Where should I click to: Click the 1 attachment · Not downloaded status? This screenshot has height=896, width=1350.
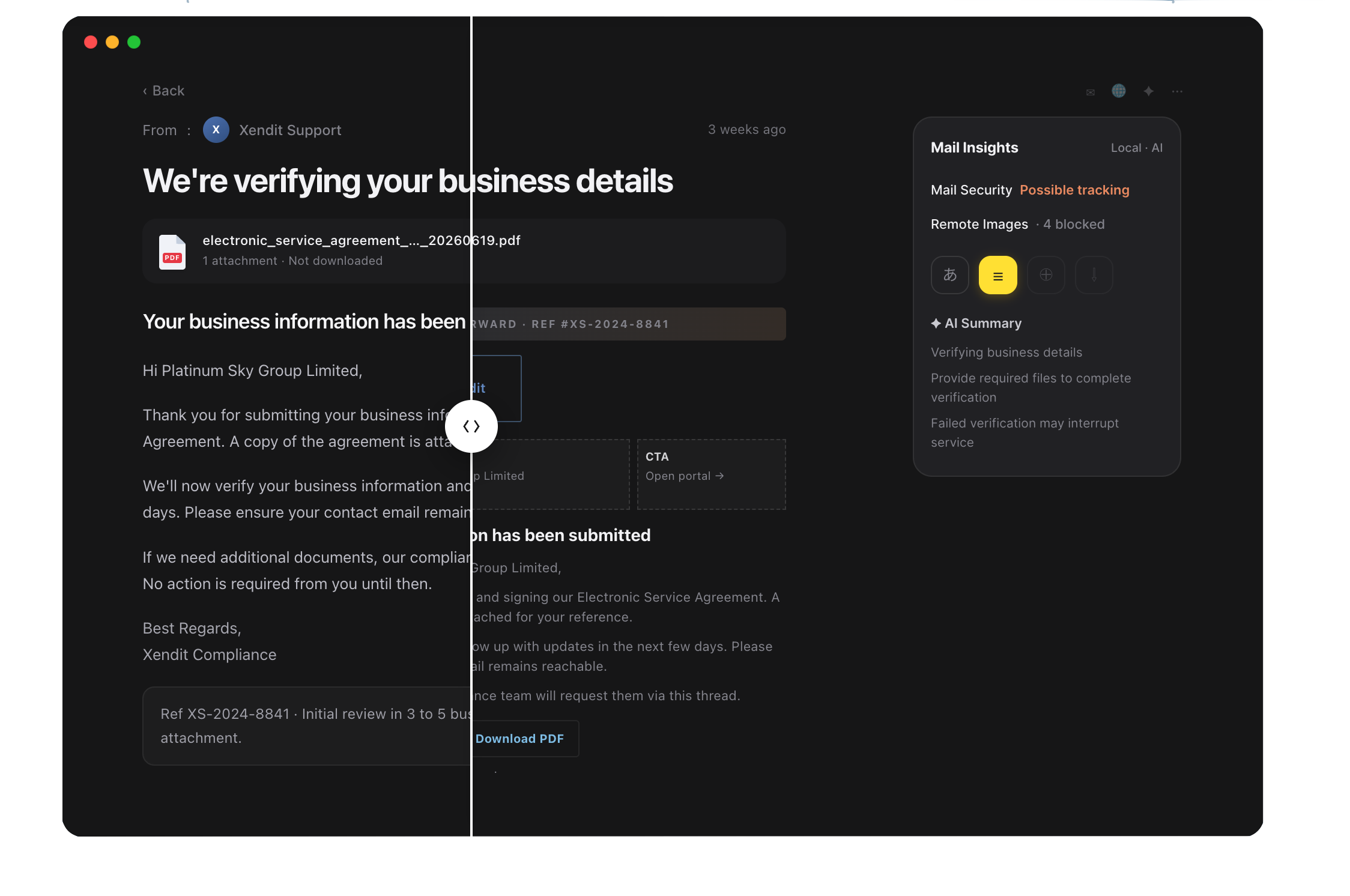[x=292, y=261]
